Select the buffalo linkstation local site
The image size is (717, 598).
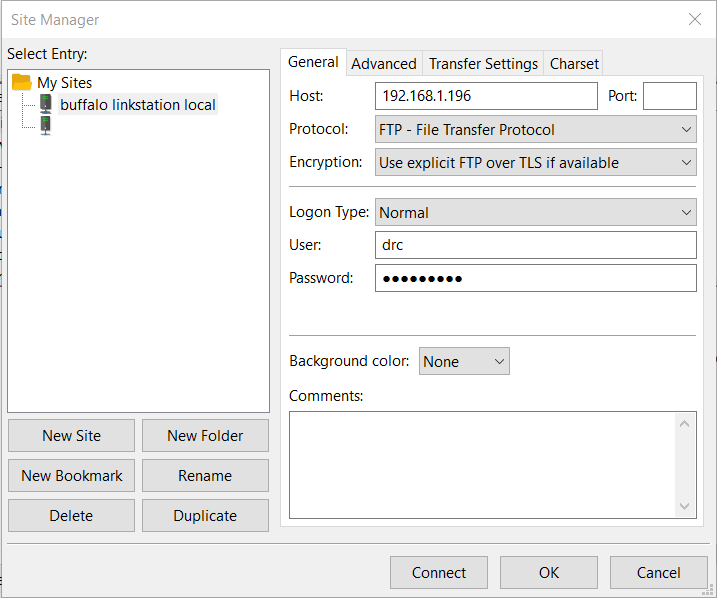pyautogui.click(x=138, y=105)
